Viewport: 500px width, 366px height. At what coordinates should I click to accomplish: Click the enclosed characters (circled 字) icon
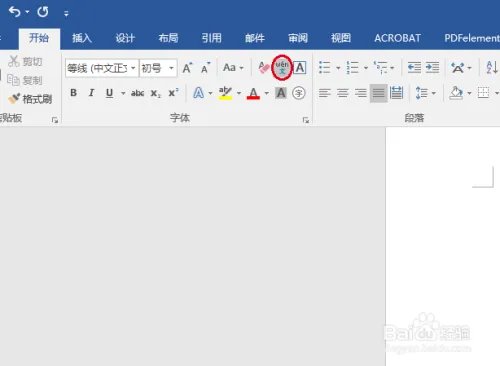(299, 93)
